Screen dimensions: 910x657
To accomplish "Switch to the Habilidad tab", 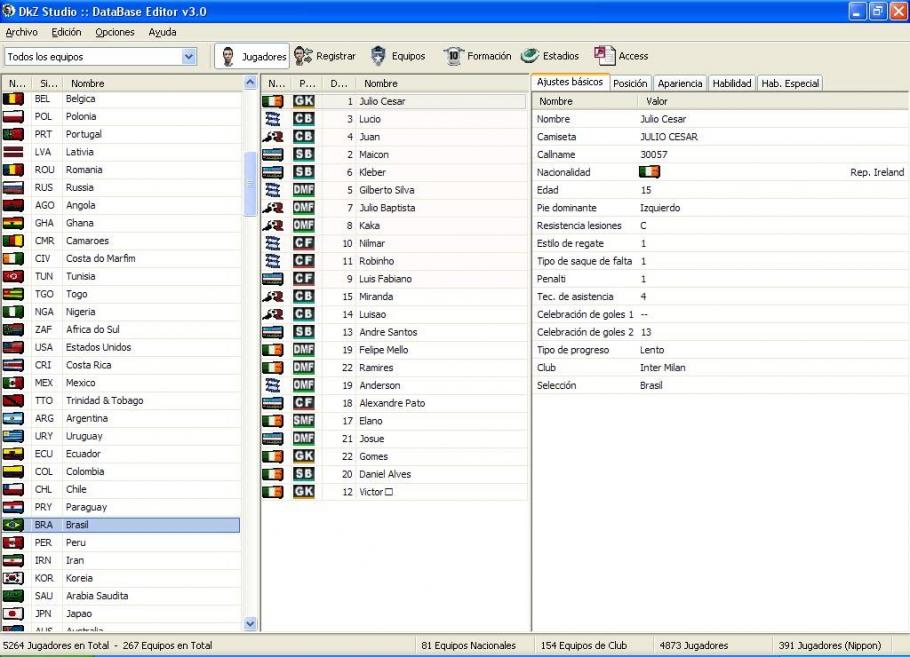I will pyautogui.click(x=732, y=84).
